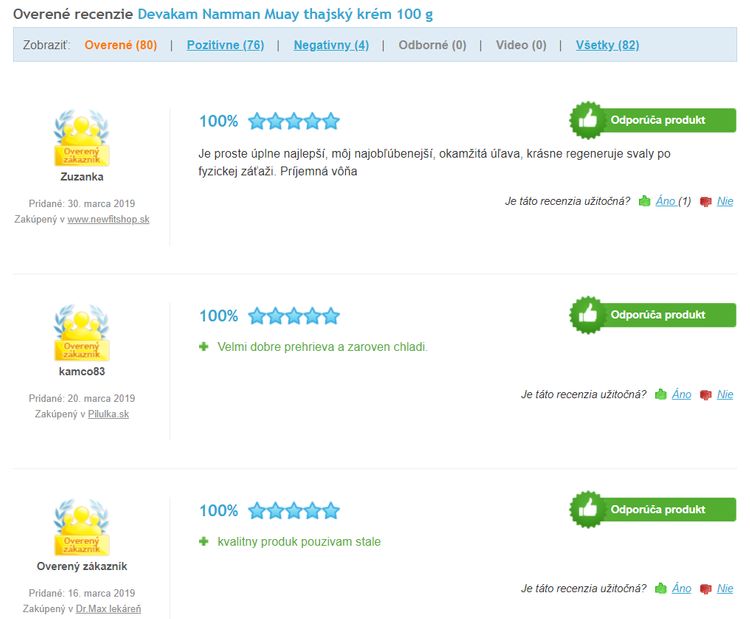Click the date 'Pridané: 30. marca 2019'
Viewport: 750px width, 619px height.
(x=82, y=203)
